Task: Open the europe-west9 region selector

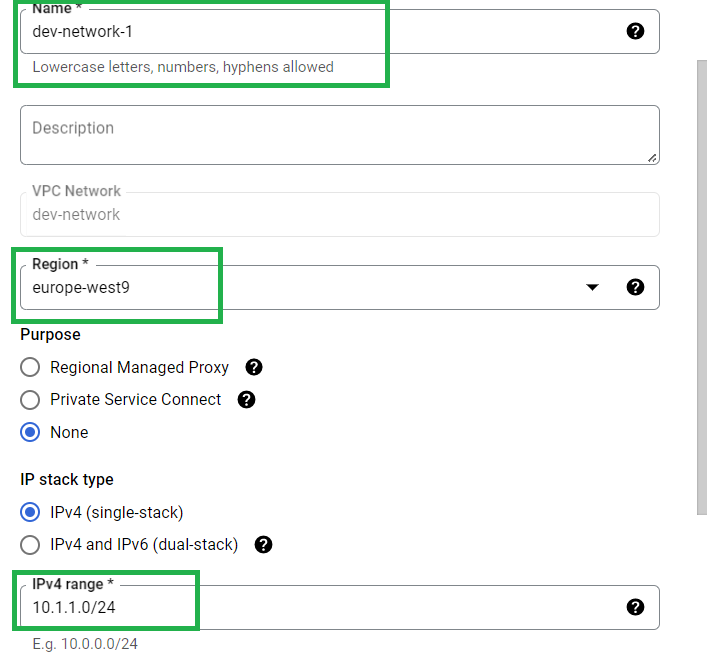Action: click(340, 287)
